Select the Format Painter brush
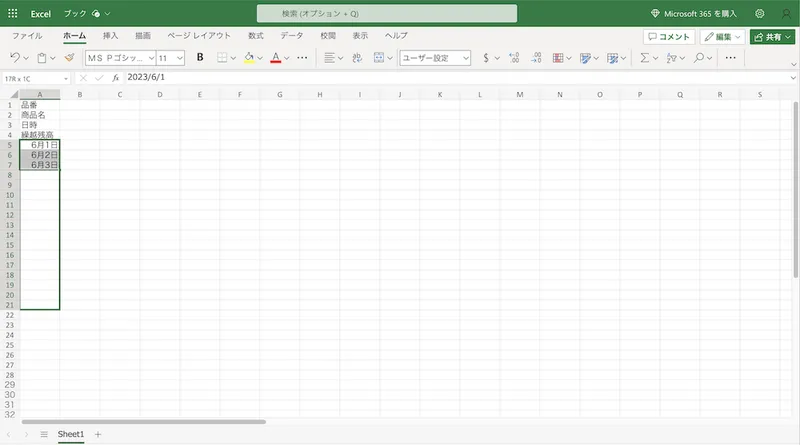 pos(69,58)
